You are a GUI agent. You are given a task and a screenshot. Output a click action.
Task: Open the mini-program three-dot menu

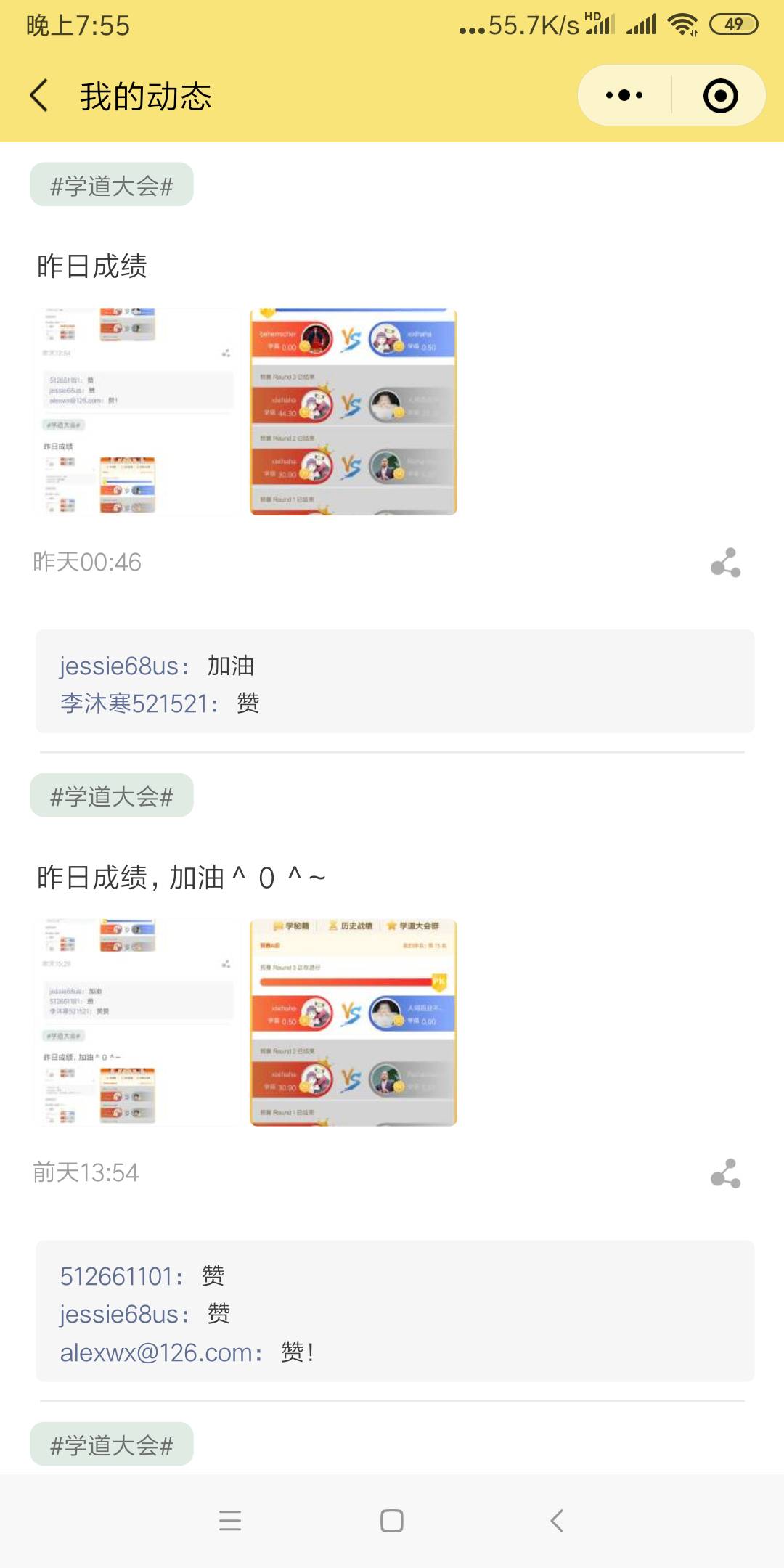pyautogui.click(x=624, y=95)
